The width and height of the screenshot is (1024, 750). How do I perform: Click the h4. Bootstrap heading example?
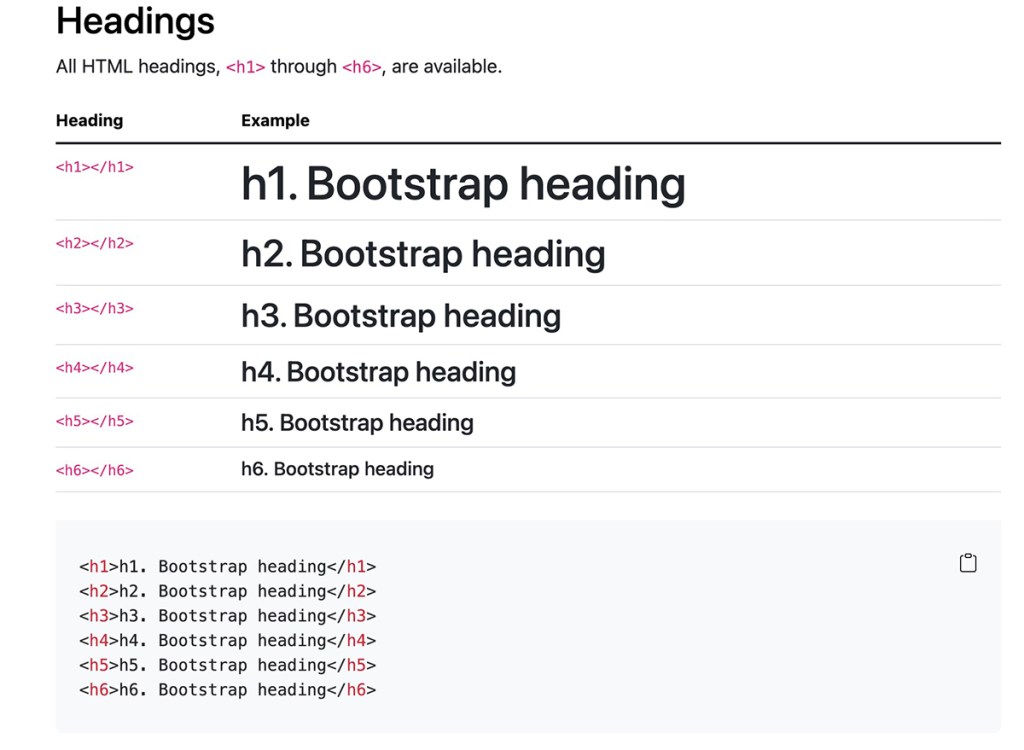coord(378,372)
